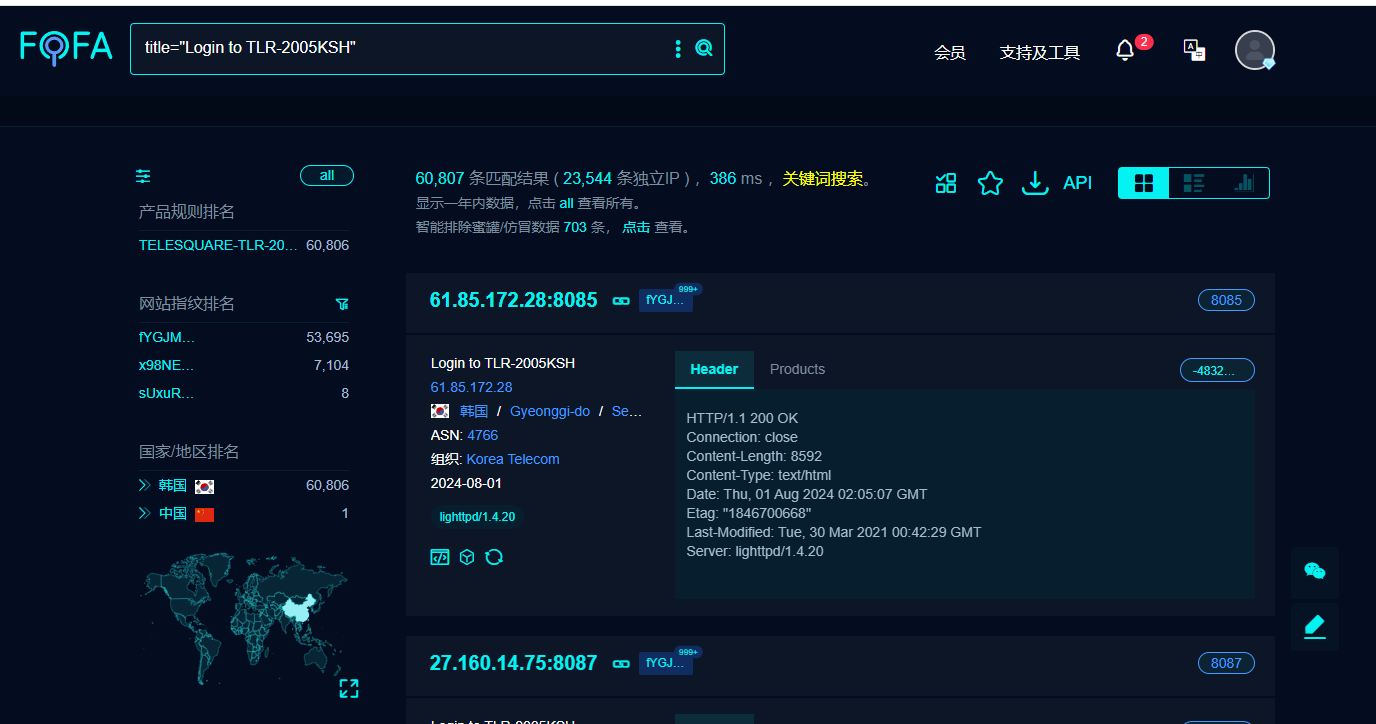Toggle the filter settings sliders icon
Image resolution: width=1376 pixels, height=724 pixels.
pos(144,177)
